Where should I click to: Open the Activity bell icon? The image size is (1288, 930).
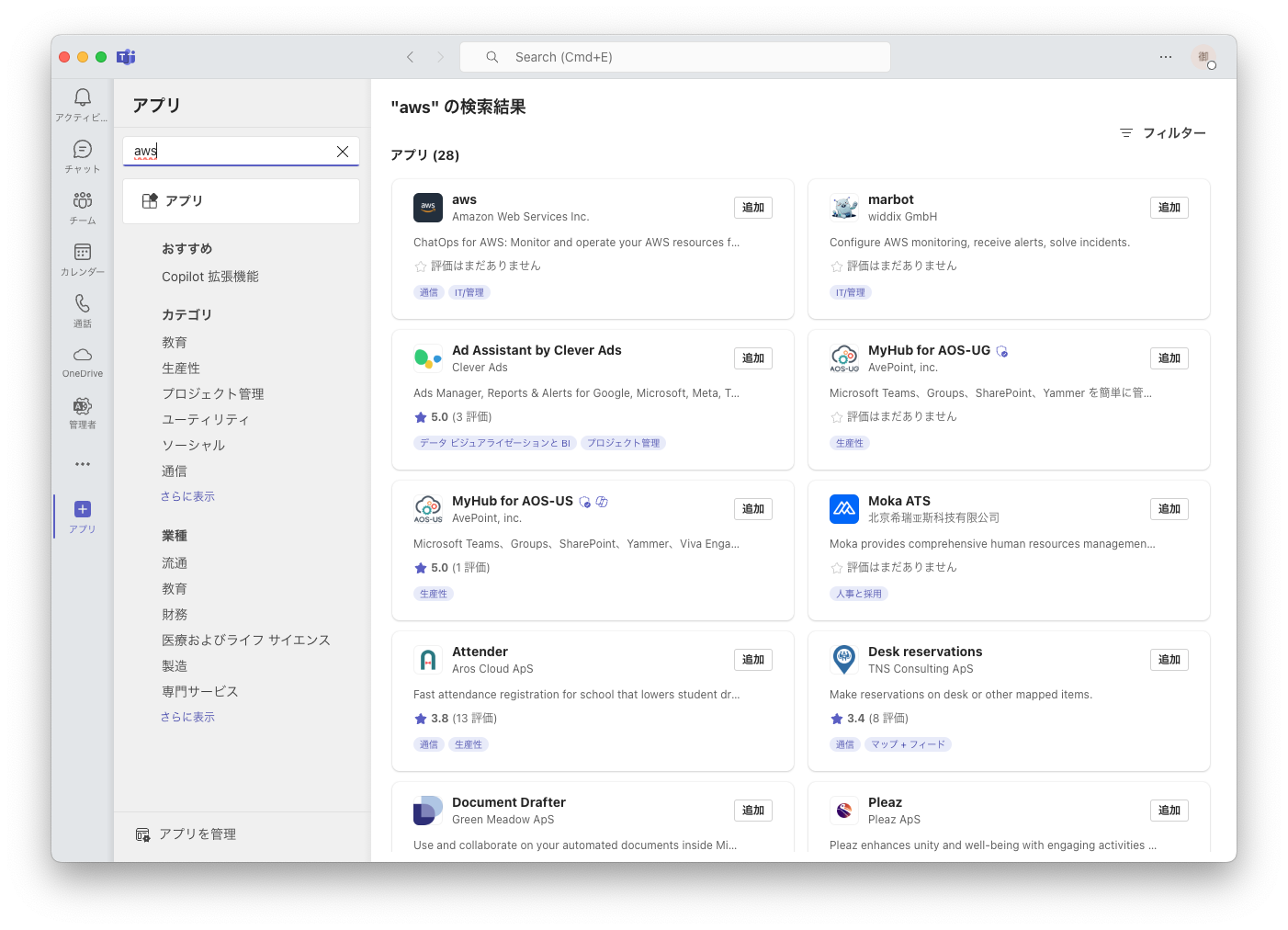(x=83, y=98)
